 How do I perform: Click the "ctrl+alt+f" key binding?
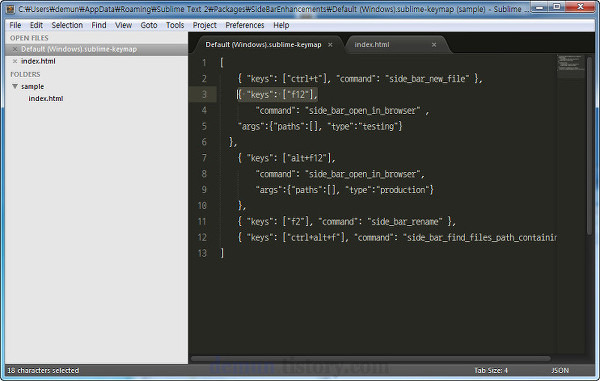[313, 238]
